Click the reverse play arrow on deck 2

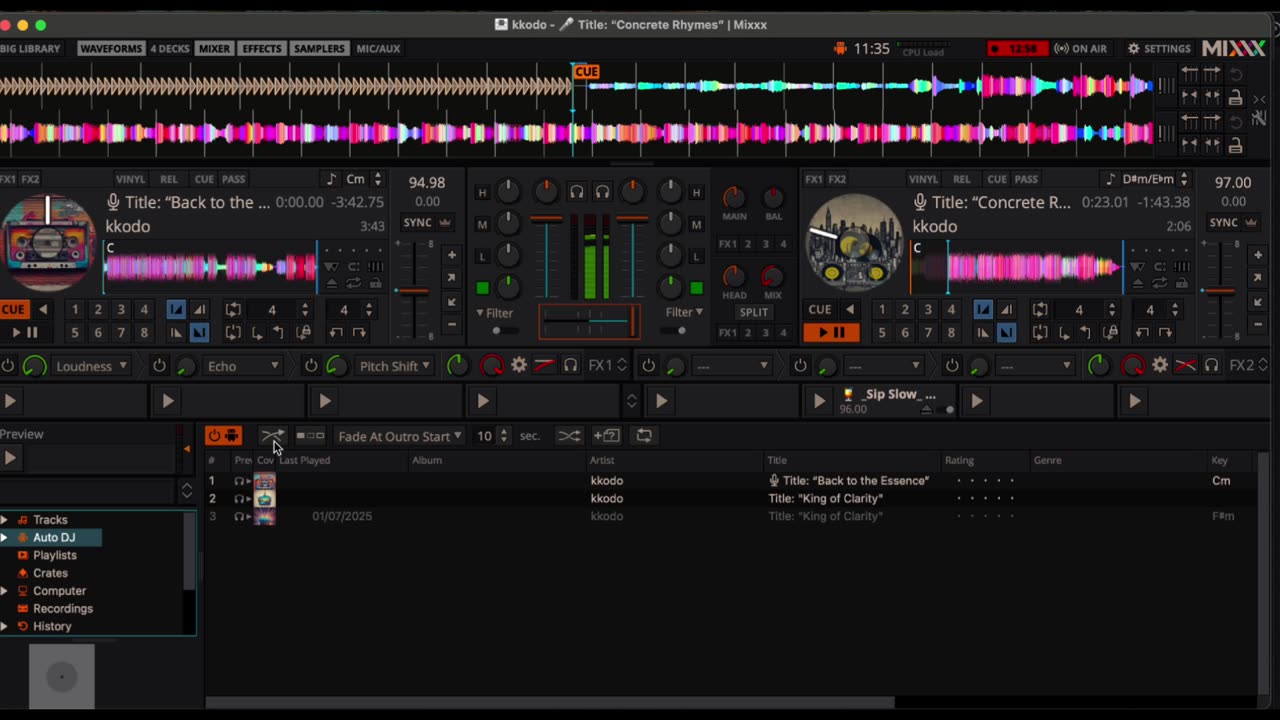click(849, 310)
